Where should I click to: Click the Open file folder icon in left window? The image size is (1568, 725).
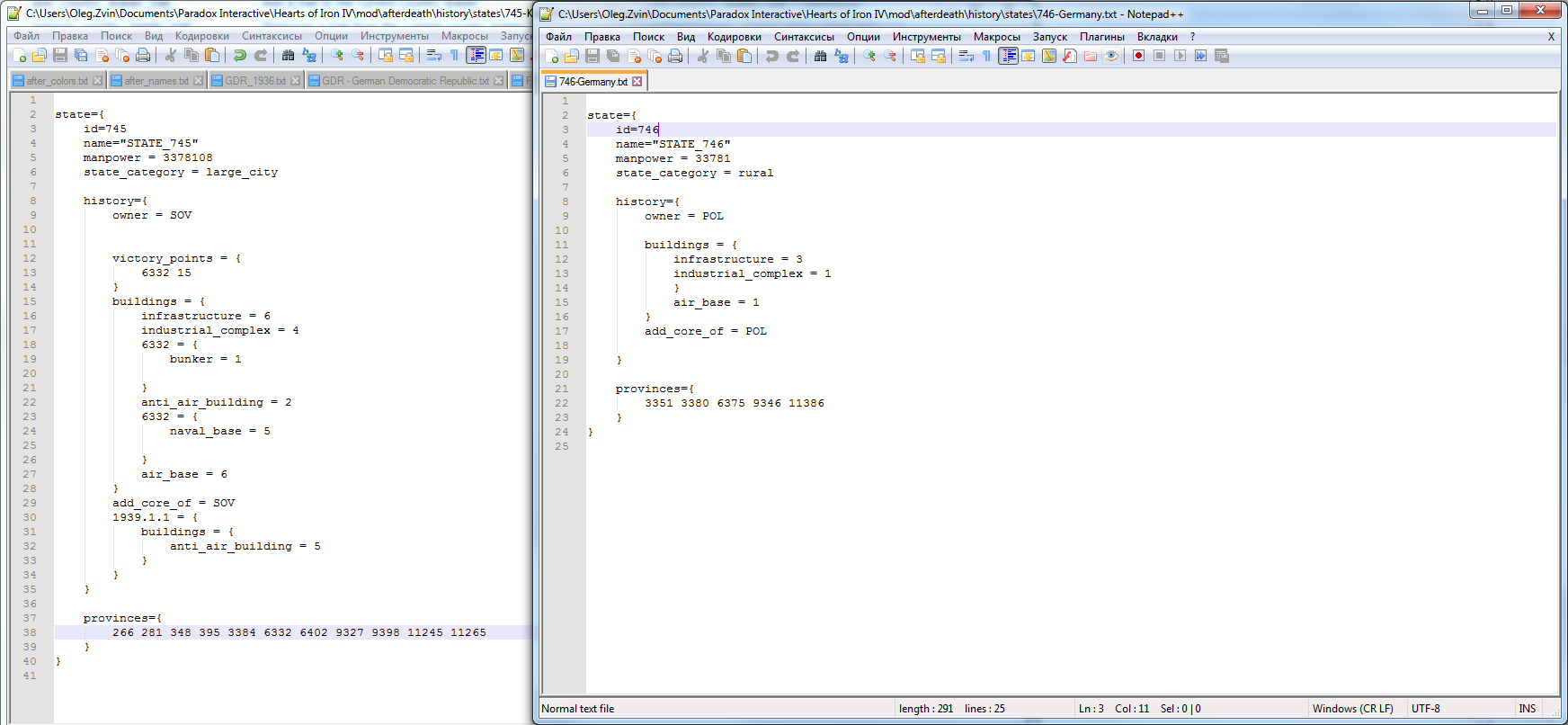point(39,55)
